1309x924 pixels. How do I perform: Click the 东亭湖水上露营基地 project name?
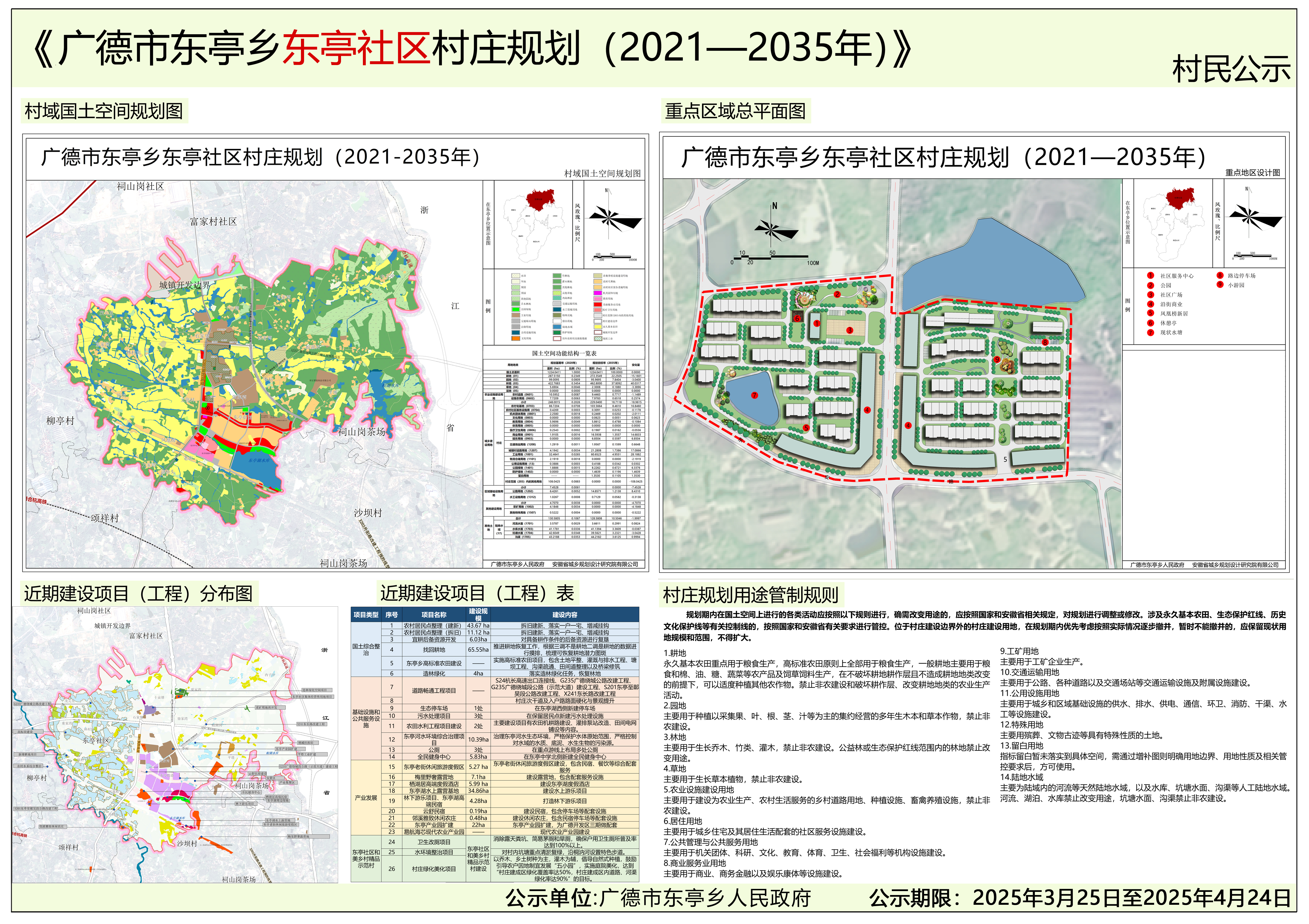coord(434,791)
